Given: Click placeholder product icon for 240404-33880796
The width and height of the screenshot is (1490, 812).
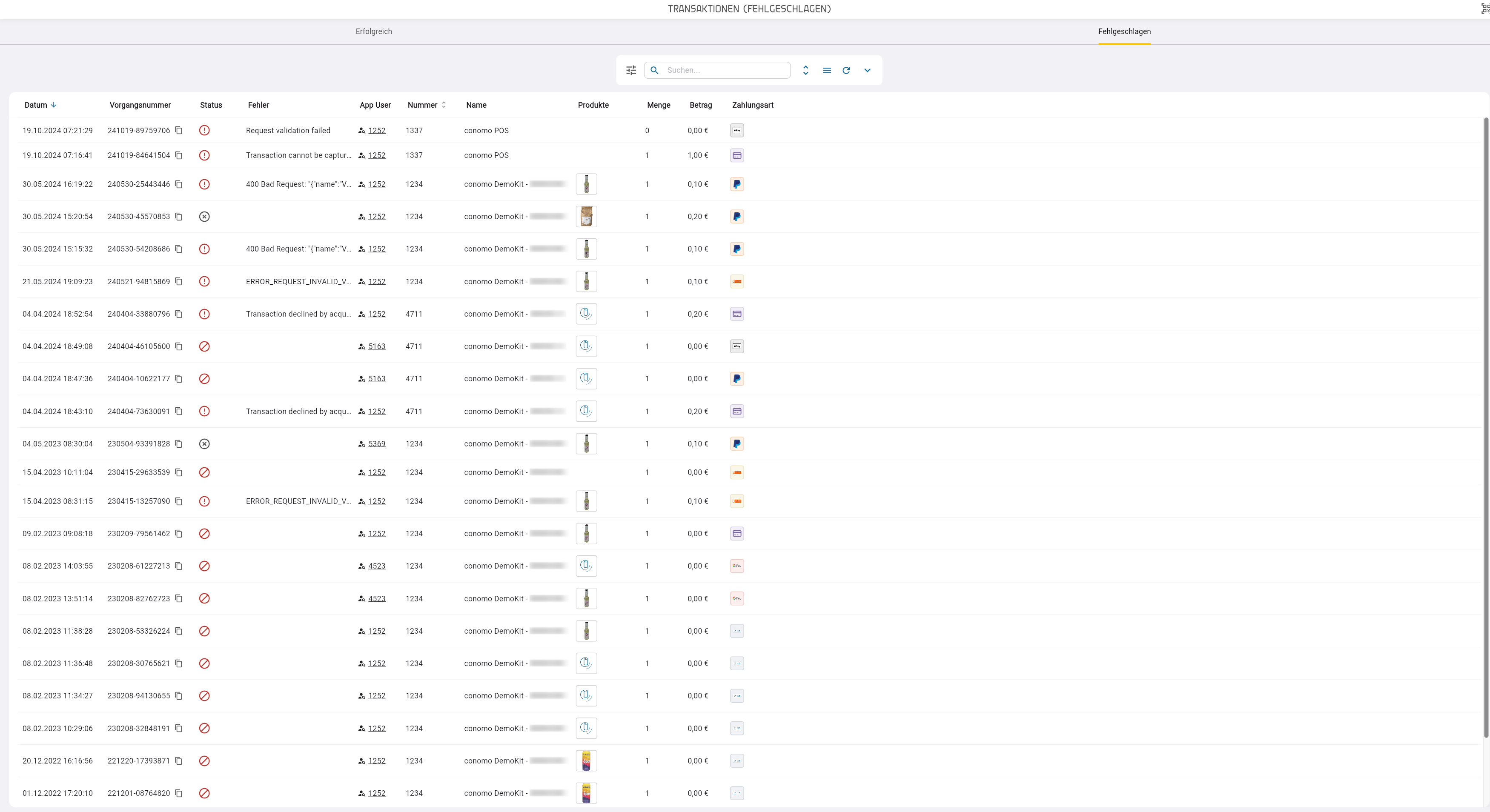Looking at the screenshot, I should click(x=587, y=314).
